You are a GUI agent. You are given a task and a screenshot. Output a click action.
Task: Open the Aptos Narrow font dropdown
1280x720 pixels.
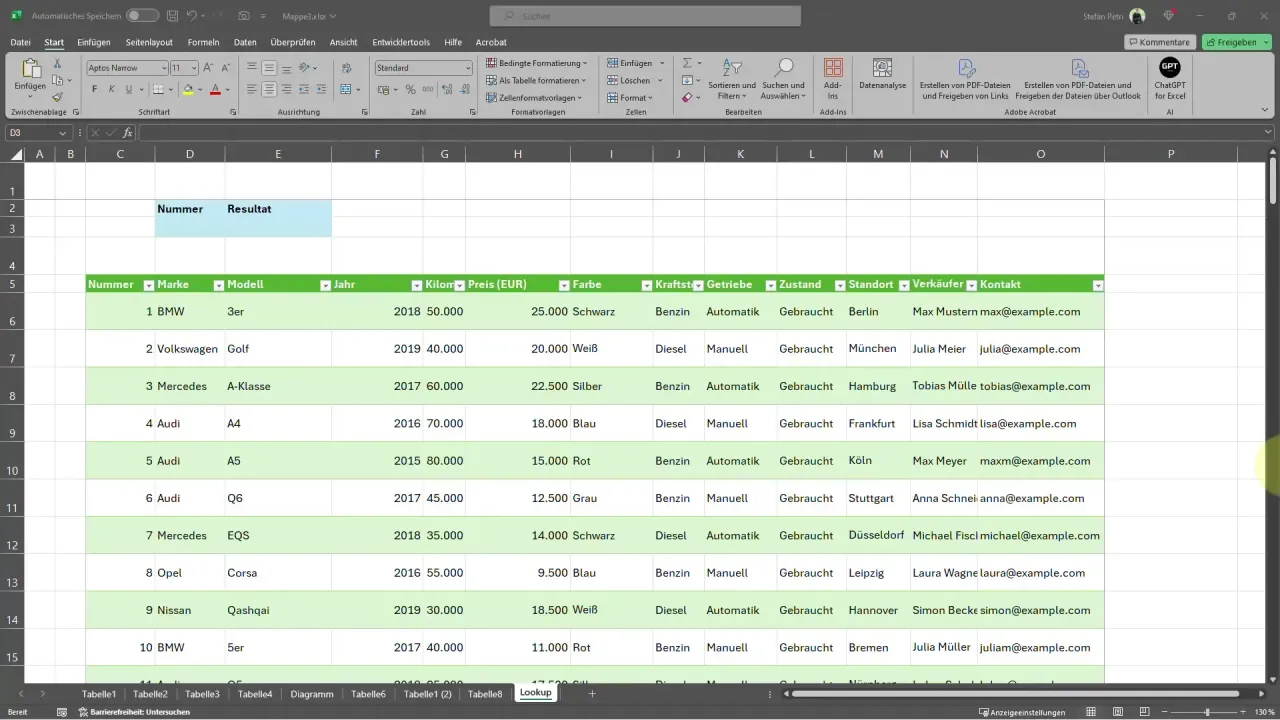pos(163,68)
